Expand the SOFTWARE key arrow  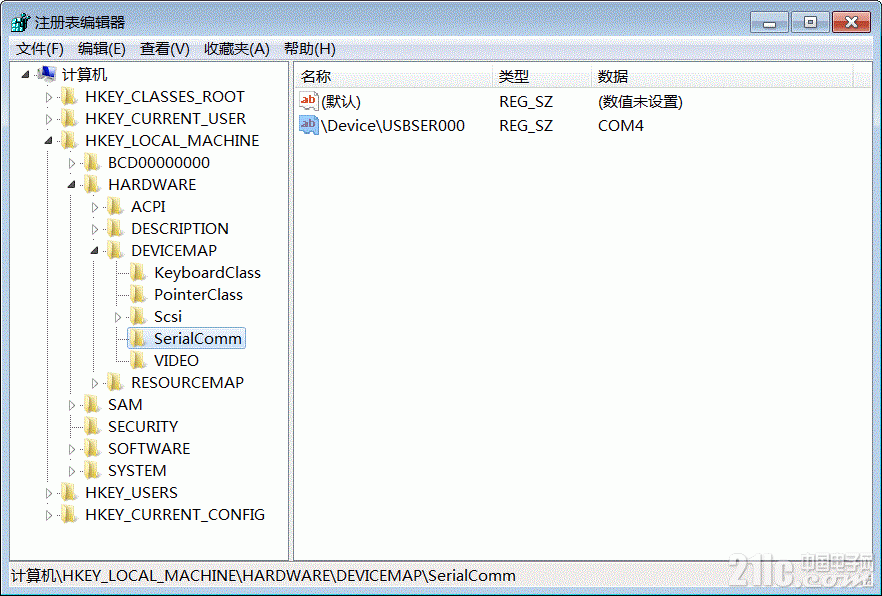71,449
